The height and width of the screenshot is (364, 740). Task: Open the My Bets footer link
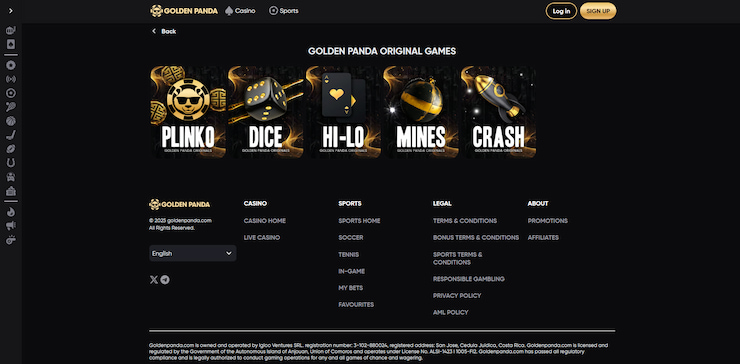pyautogui.click(x=351, y=288)
